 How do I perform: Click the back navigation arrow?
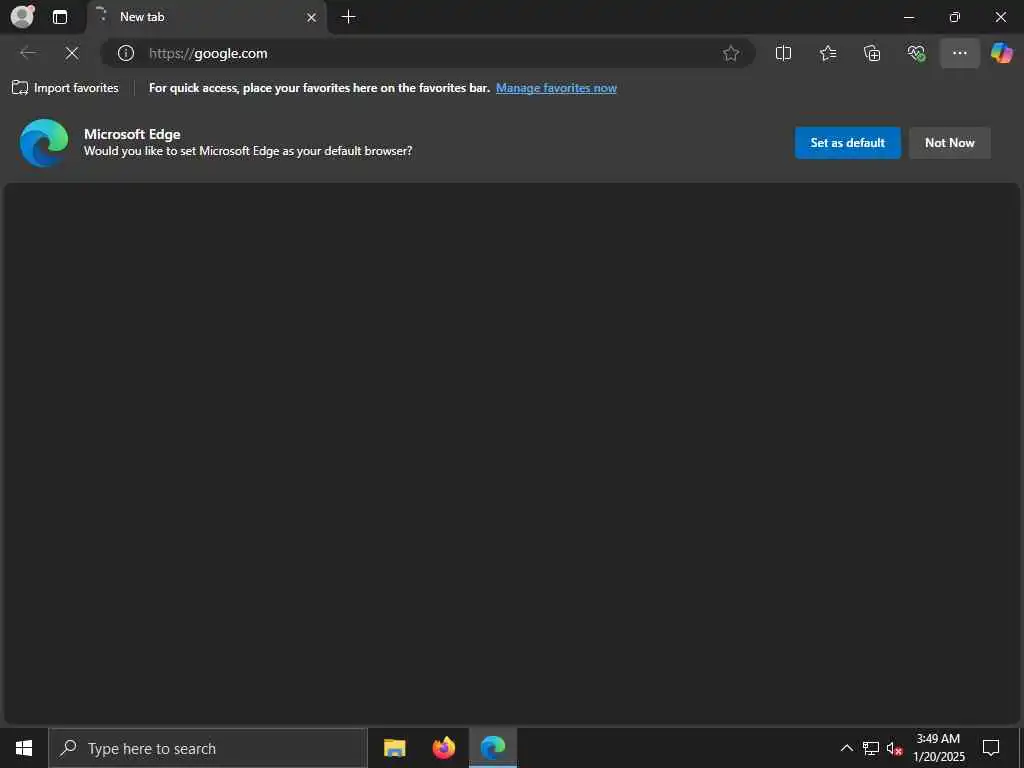point(28,53)
